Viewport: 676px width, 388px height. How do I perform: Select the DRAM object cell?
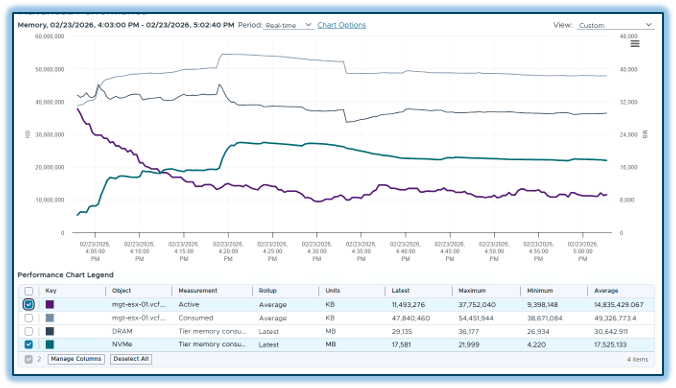click(122, 332)
